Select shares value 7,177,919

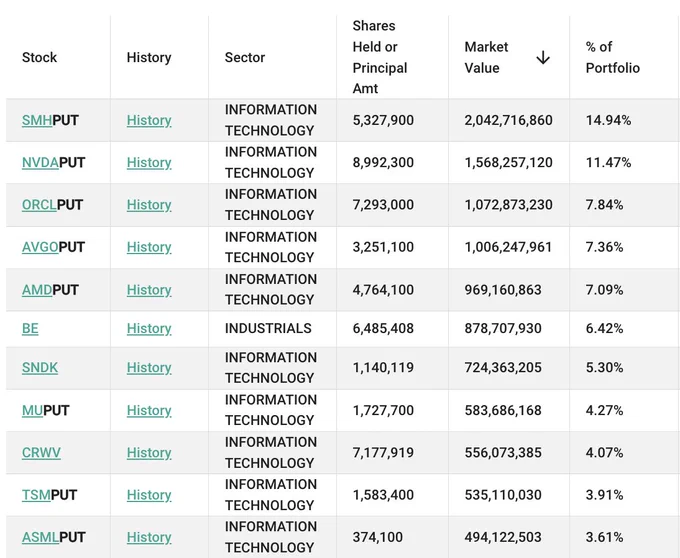(x=383, y=453)
